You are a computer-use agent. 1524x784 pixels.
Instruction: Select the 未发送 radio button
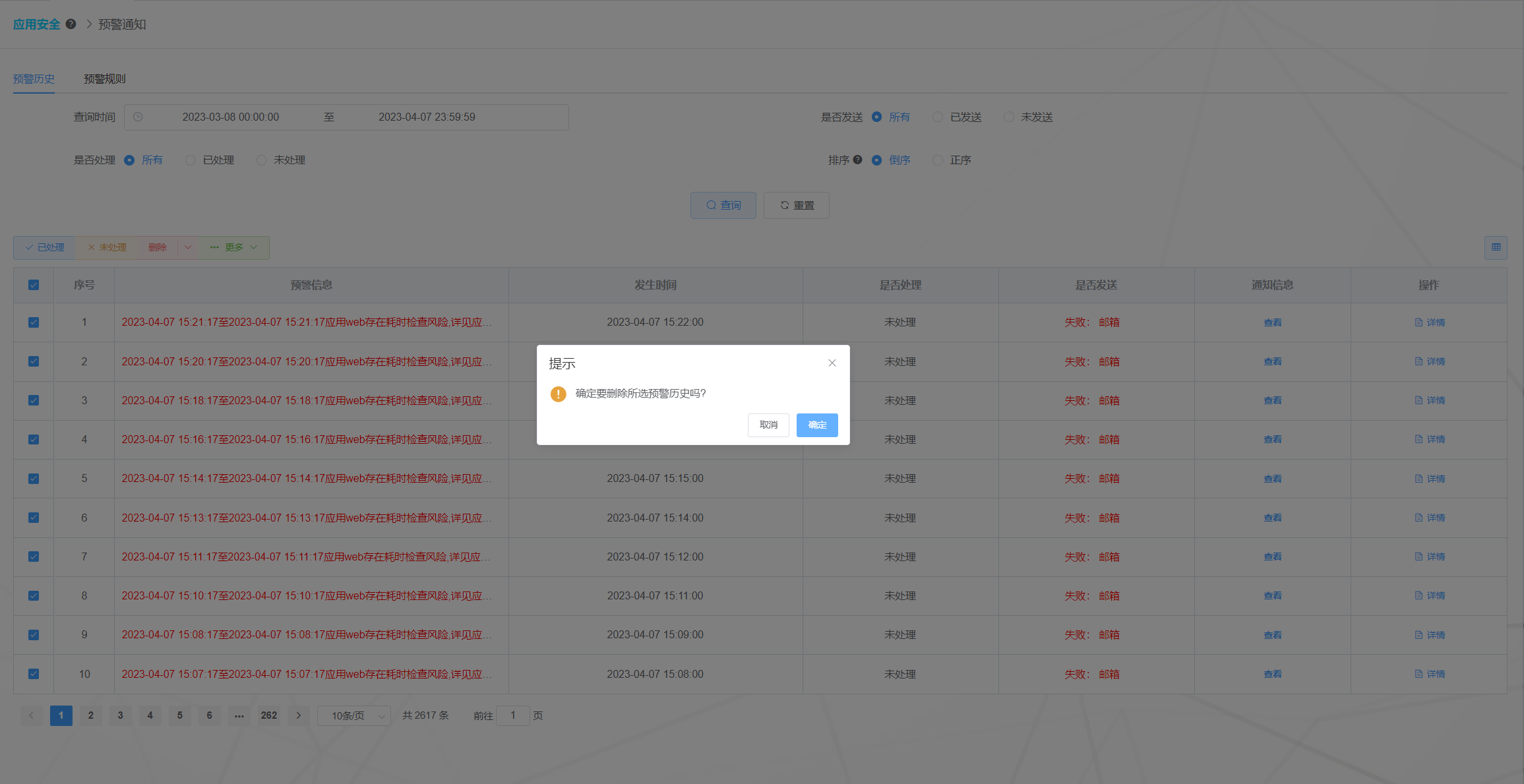[x=1008, y=117]
